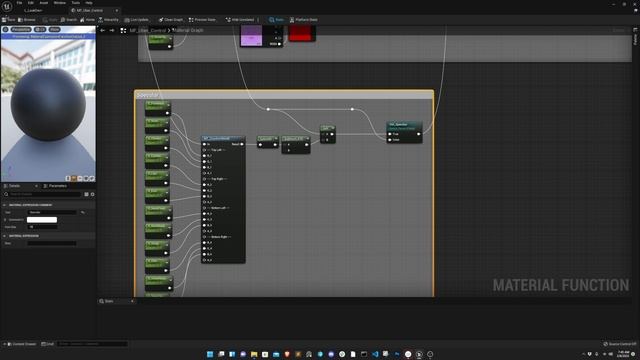Open the Window menu
This screenshot has width=640, height=360.
coord(60,3)
